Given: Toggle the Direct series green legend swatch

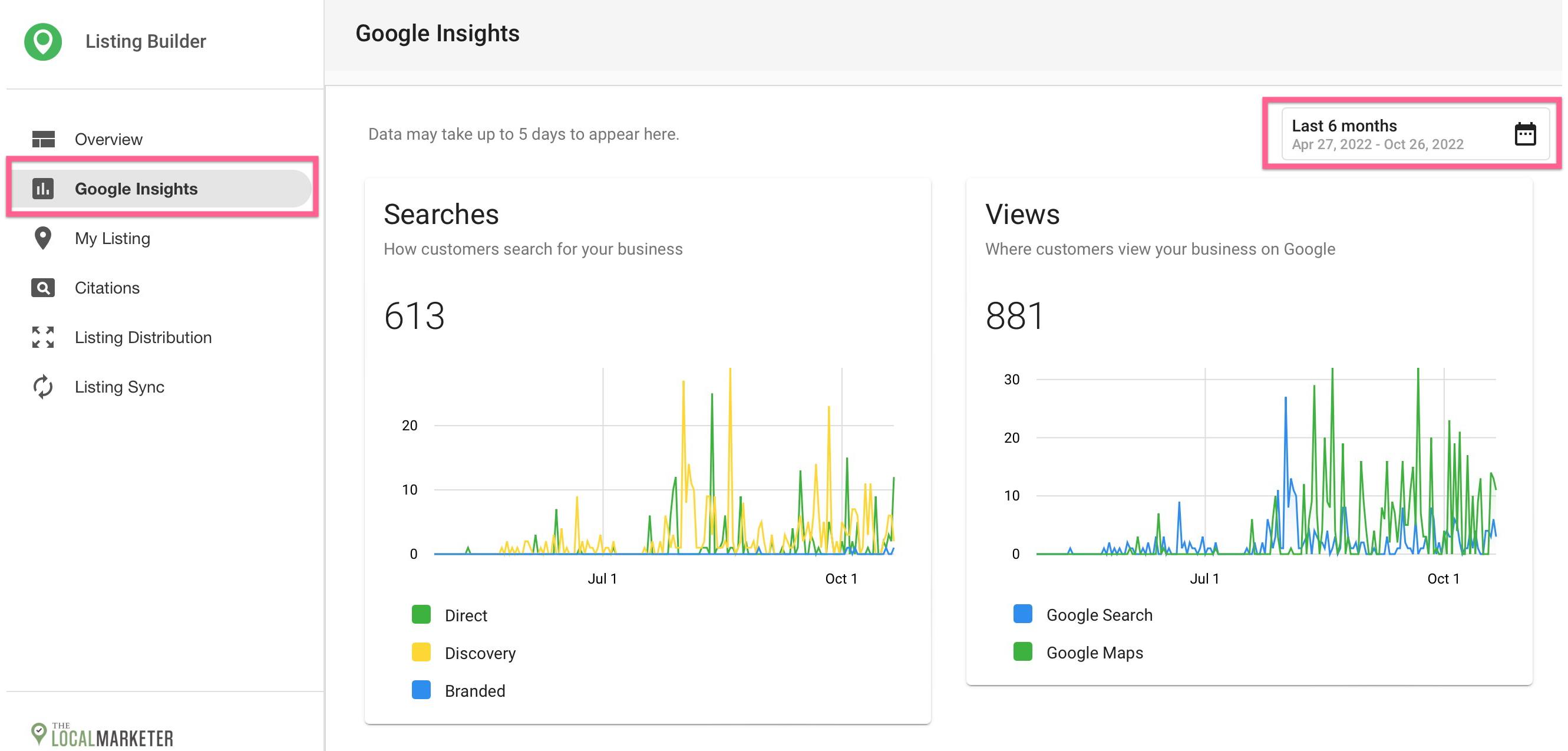Looking at the screenshot, I should [421, 615].
